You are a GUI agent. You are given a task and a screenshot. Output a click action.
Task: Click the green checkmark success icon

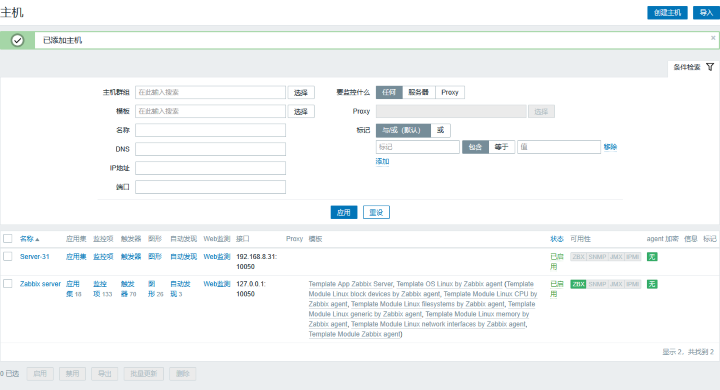pyautogui.click(x=17, y=40)
